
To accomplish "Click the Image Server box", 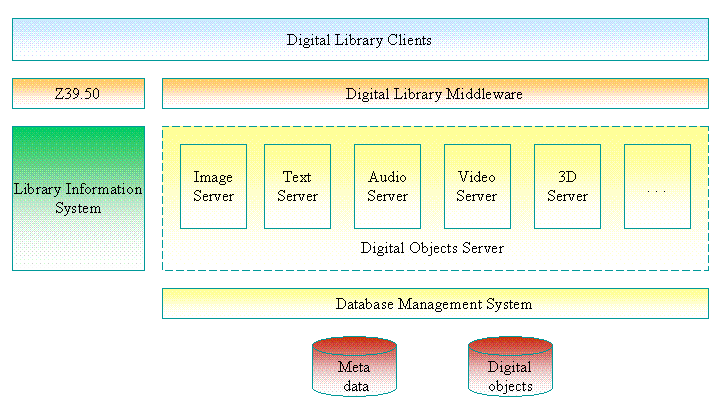I will [x=213, y=186].
